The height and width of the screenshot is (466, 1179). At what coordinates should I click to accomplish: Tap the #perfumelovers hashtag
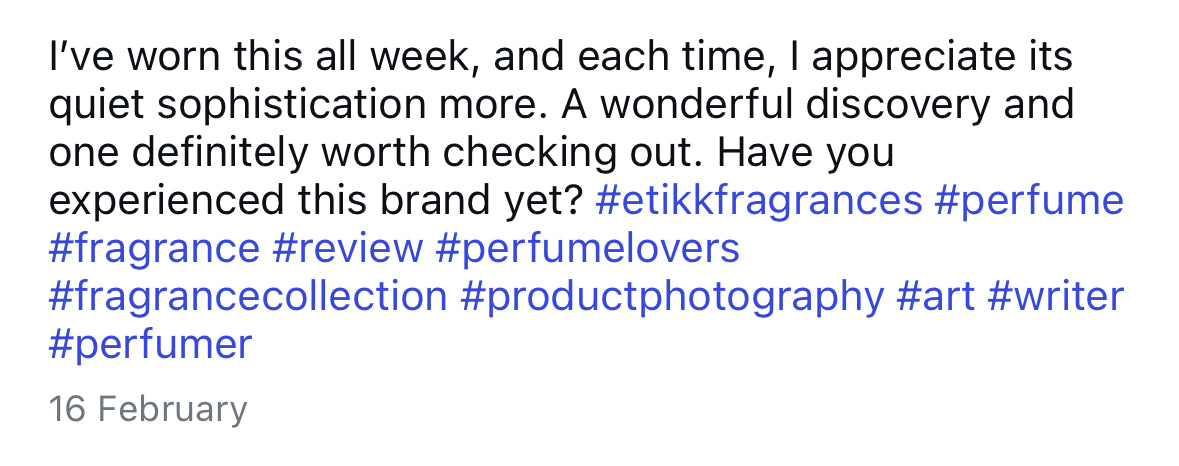point(587,249)
